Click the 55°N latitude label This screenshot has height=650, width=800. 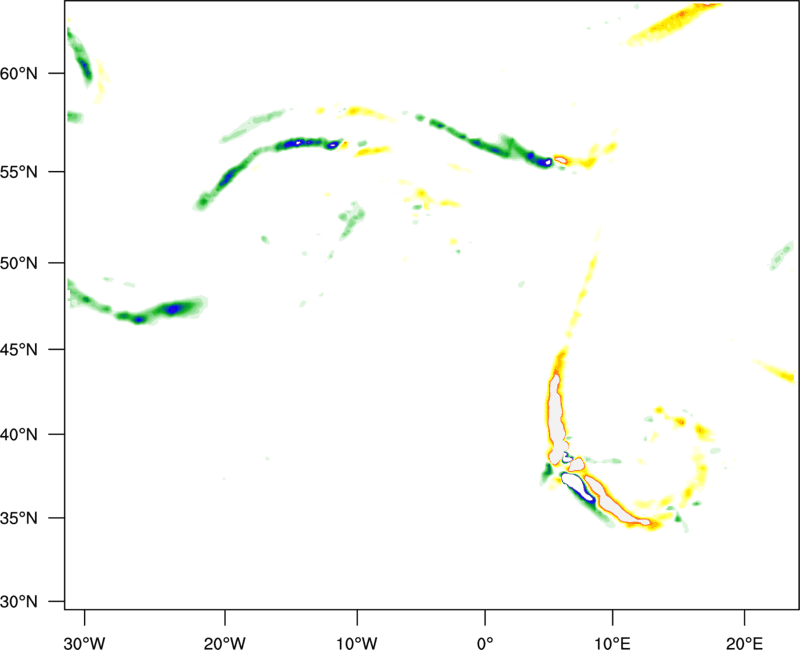(x=19, y=171)
